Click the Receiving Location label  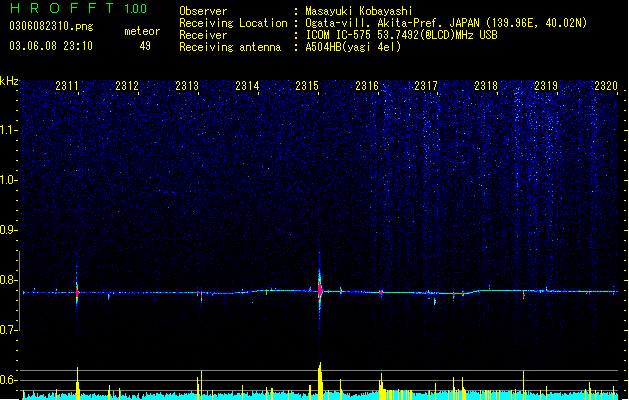(x=233, y=23)
